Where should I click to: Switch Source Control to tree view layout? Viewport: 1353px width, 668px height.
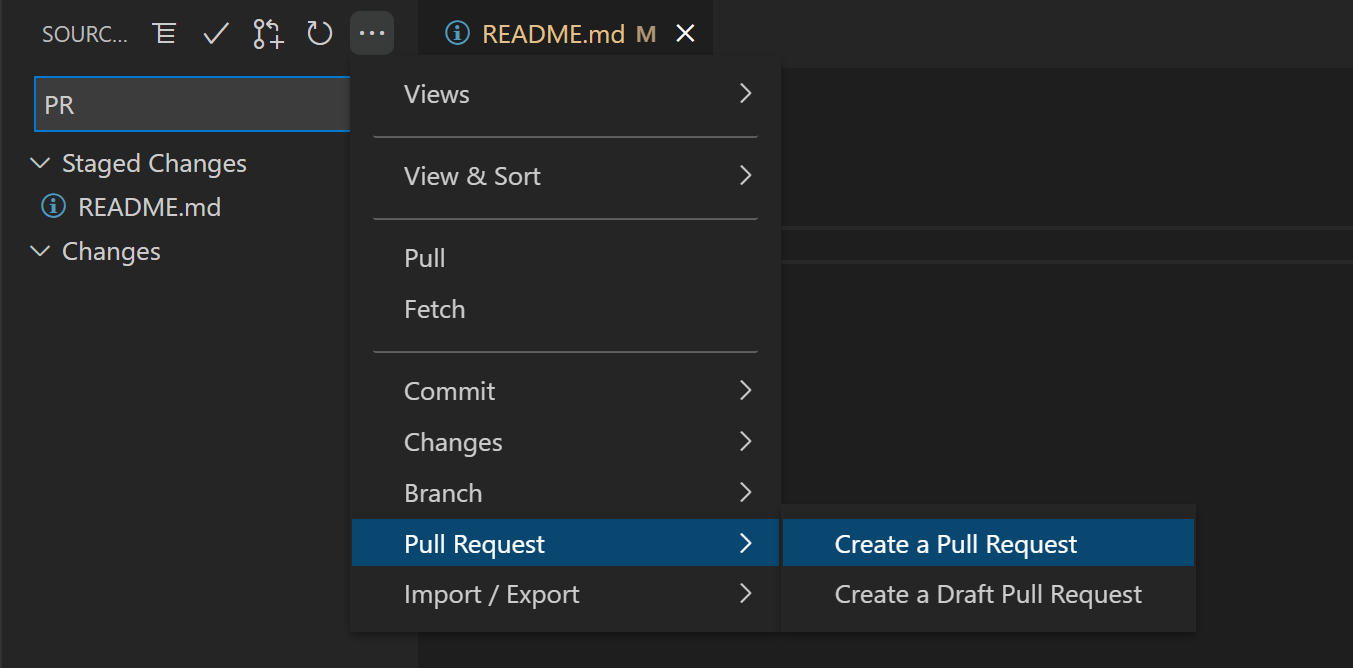coord(164,32)
